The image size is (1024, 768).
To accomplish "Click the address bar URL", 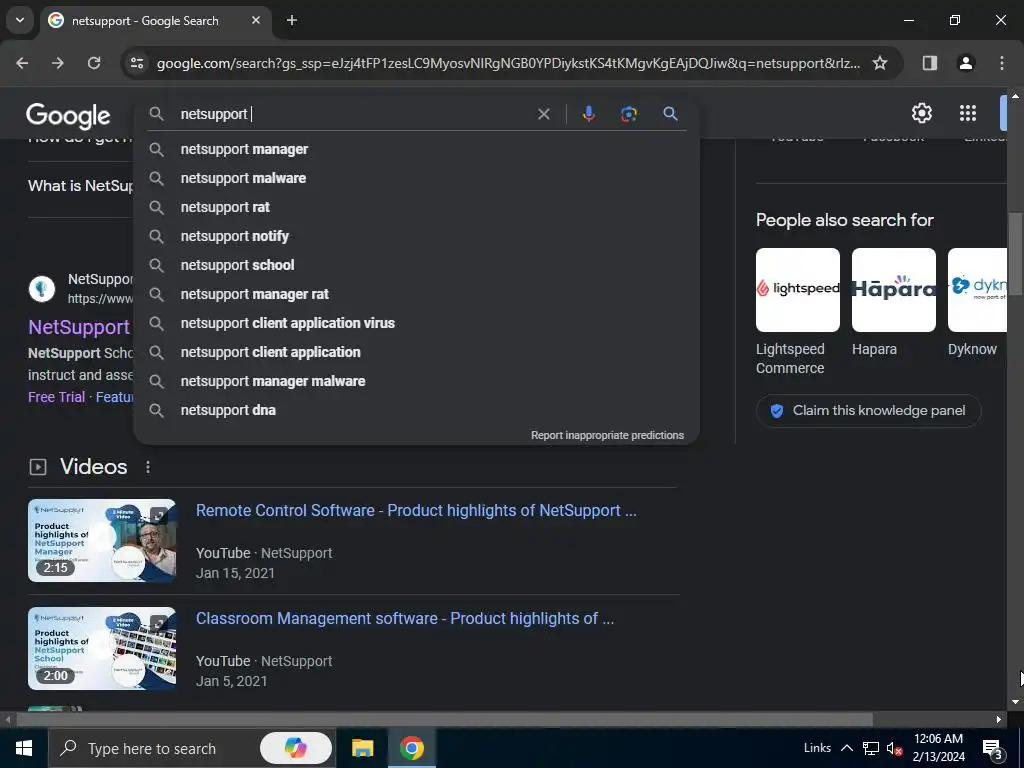I will (x=508, y=63).
